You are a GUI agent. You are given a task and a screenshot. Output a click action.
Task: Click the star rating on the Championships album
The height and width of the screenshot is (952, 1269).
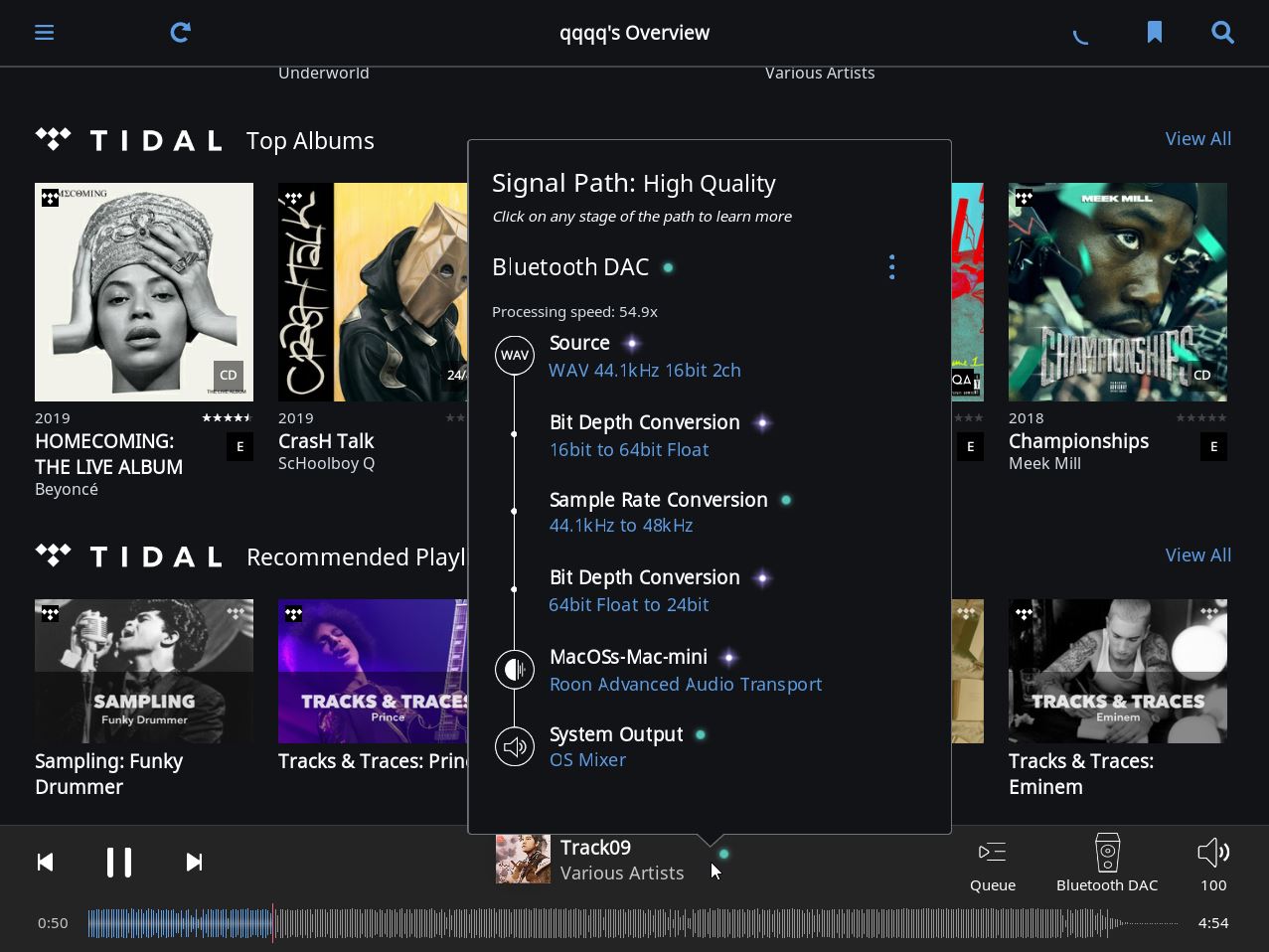click(1201, 418)
